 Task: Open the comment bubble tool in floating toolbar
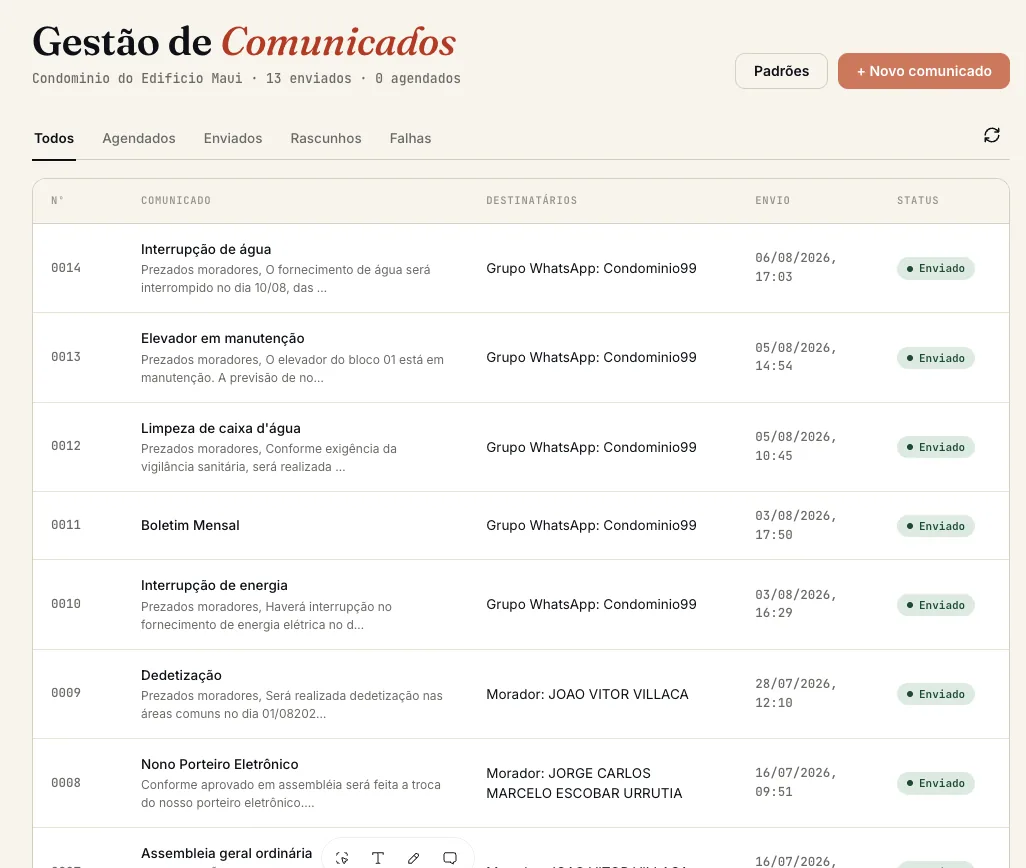tap(450, 858)
